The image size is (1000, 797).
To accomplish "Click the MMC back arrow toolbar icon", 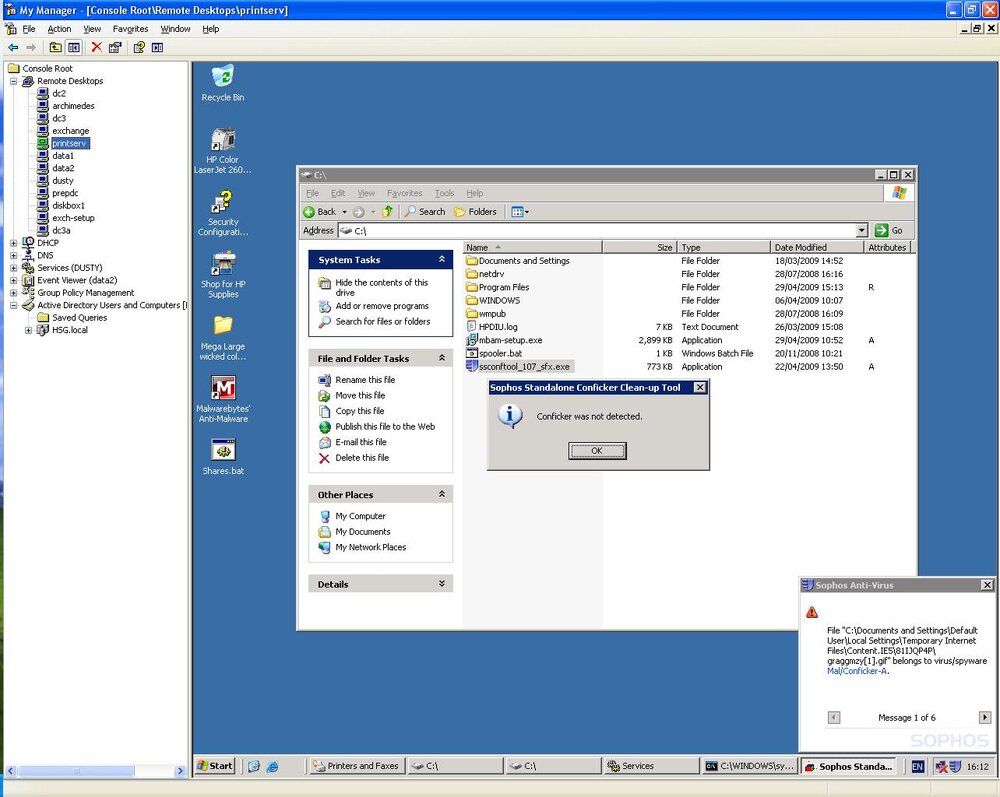I will (13, 47).
